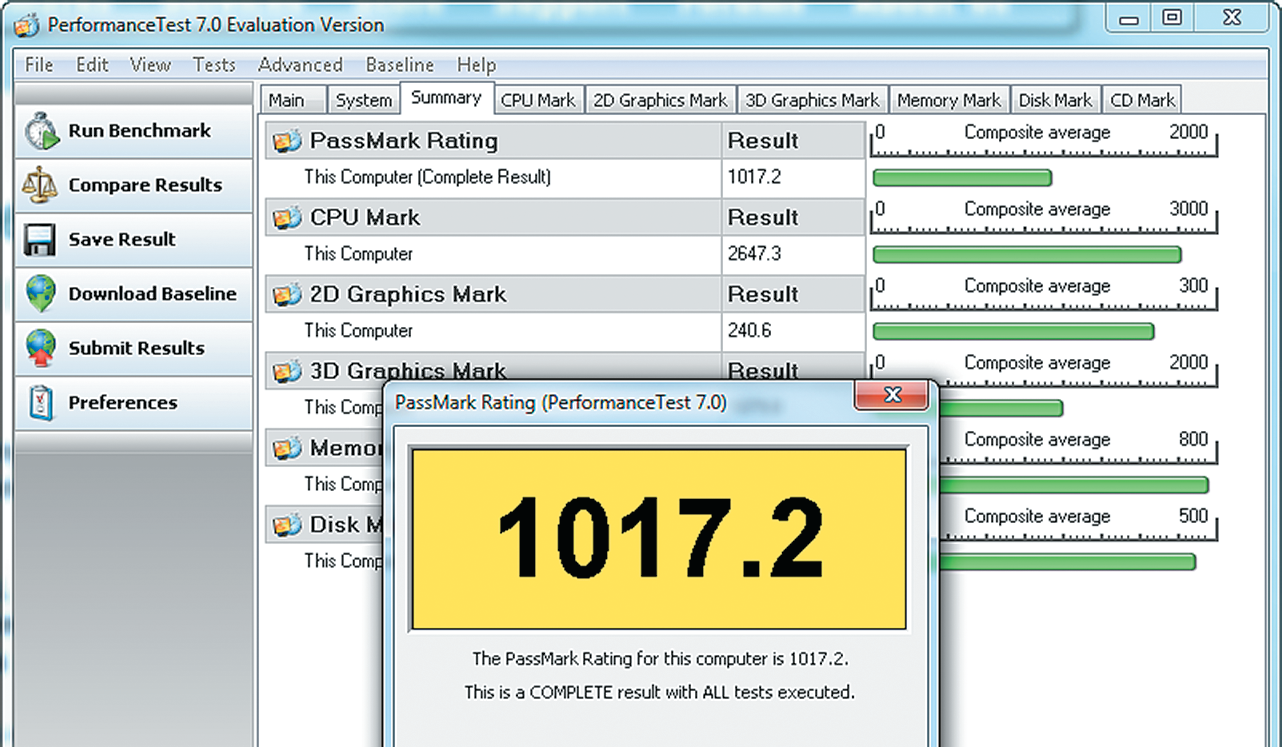Click the Submit Results button

(x=134, y=349)
